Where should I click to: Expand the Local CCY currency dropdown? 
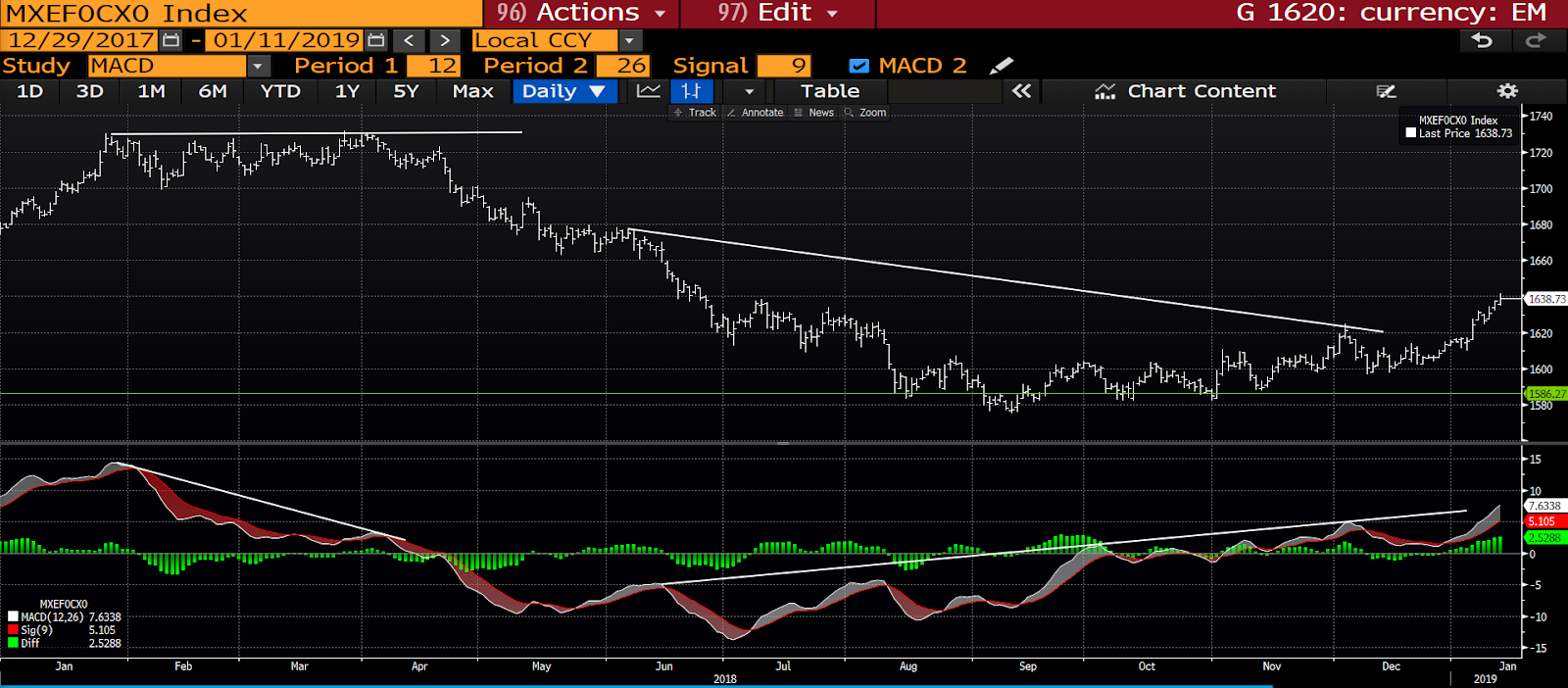(630, 40)
